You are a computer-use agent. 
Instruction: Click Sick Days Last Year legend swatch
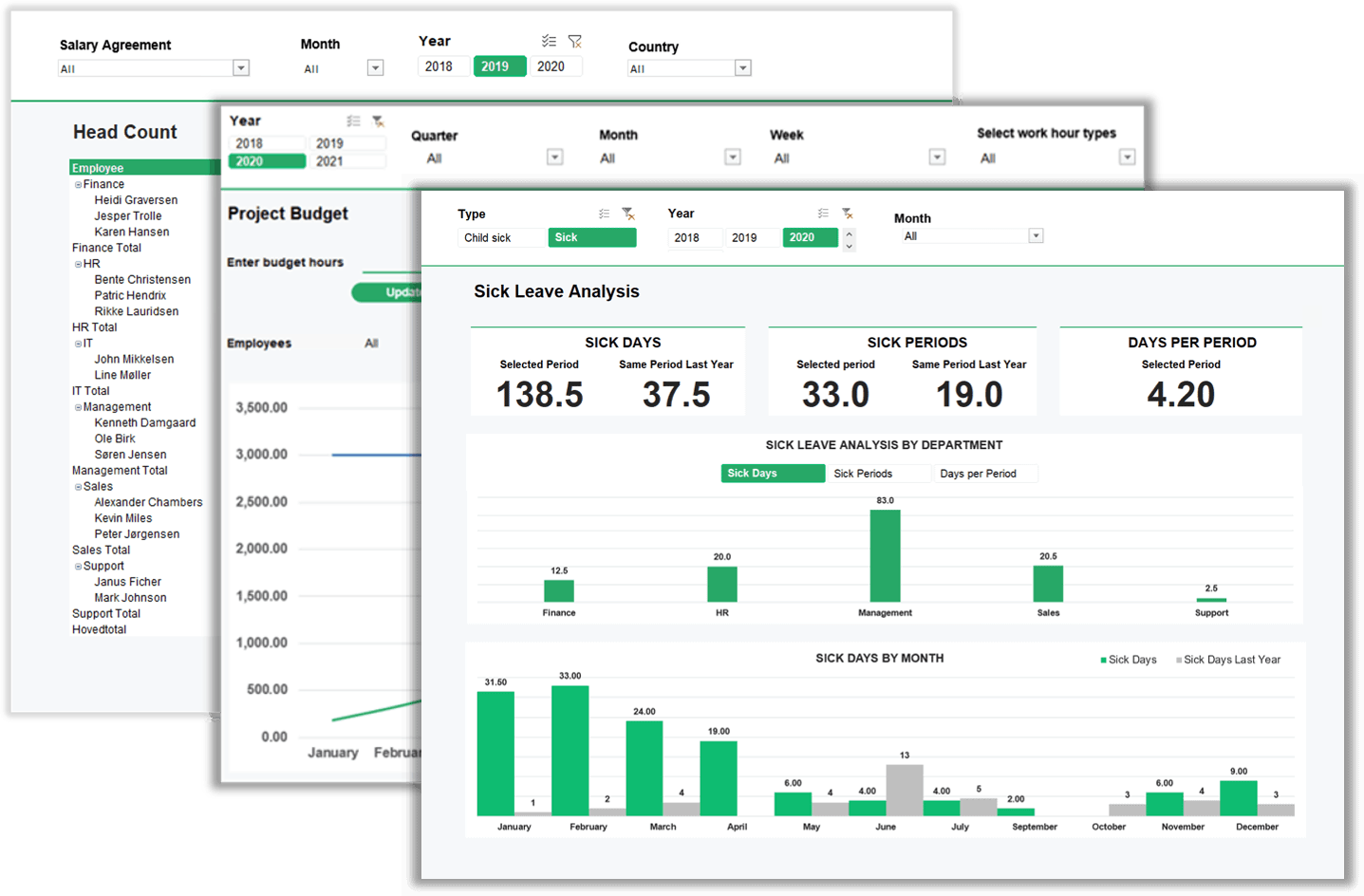(x=1179, y=660)
